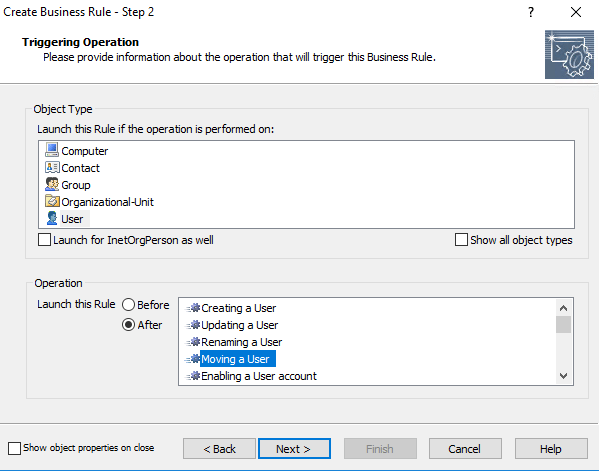Click the operation list scroll-down arrow
599x473 pixels.
563,376
